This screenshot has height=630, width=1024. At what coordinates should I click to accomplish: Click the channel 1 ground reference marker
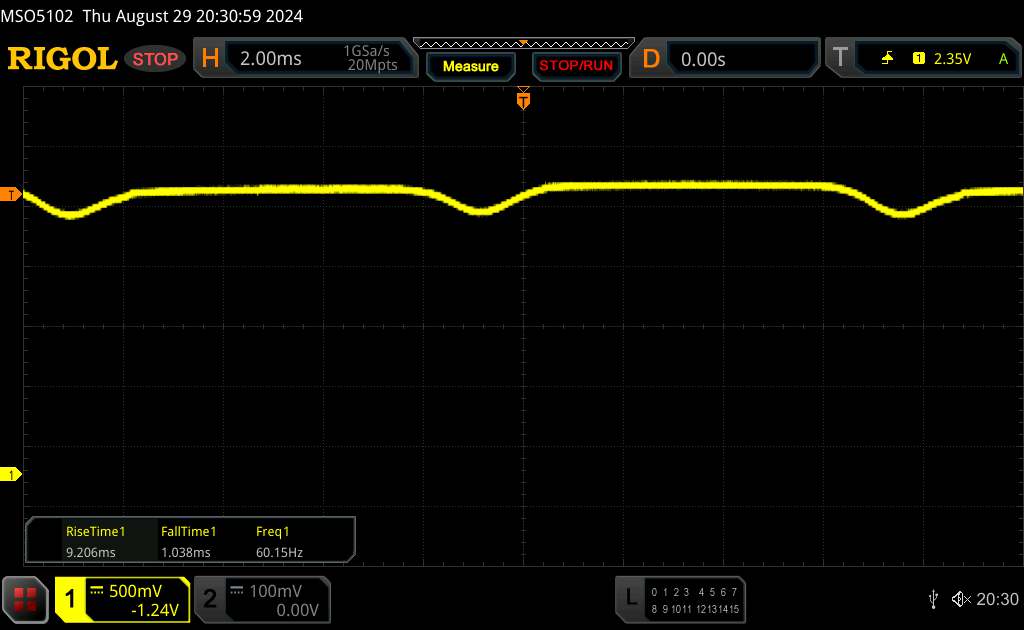pyautogui.click(x=11, y=474)
